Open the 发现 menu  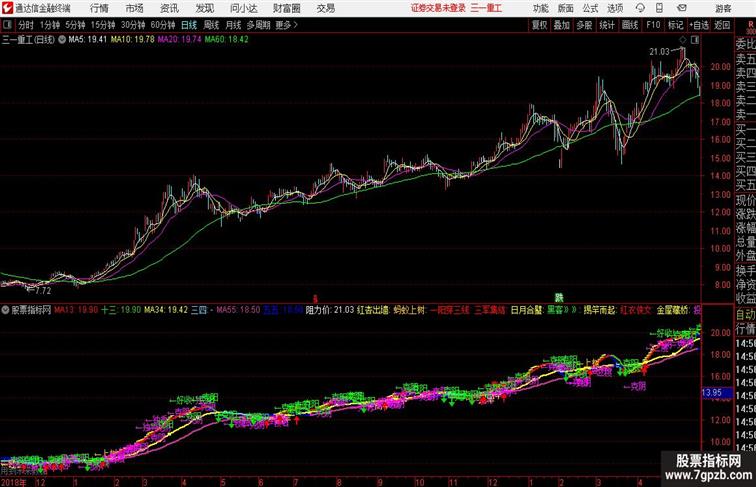tap(205, 8)
